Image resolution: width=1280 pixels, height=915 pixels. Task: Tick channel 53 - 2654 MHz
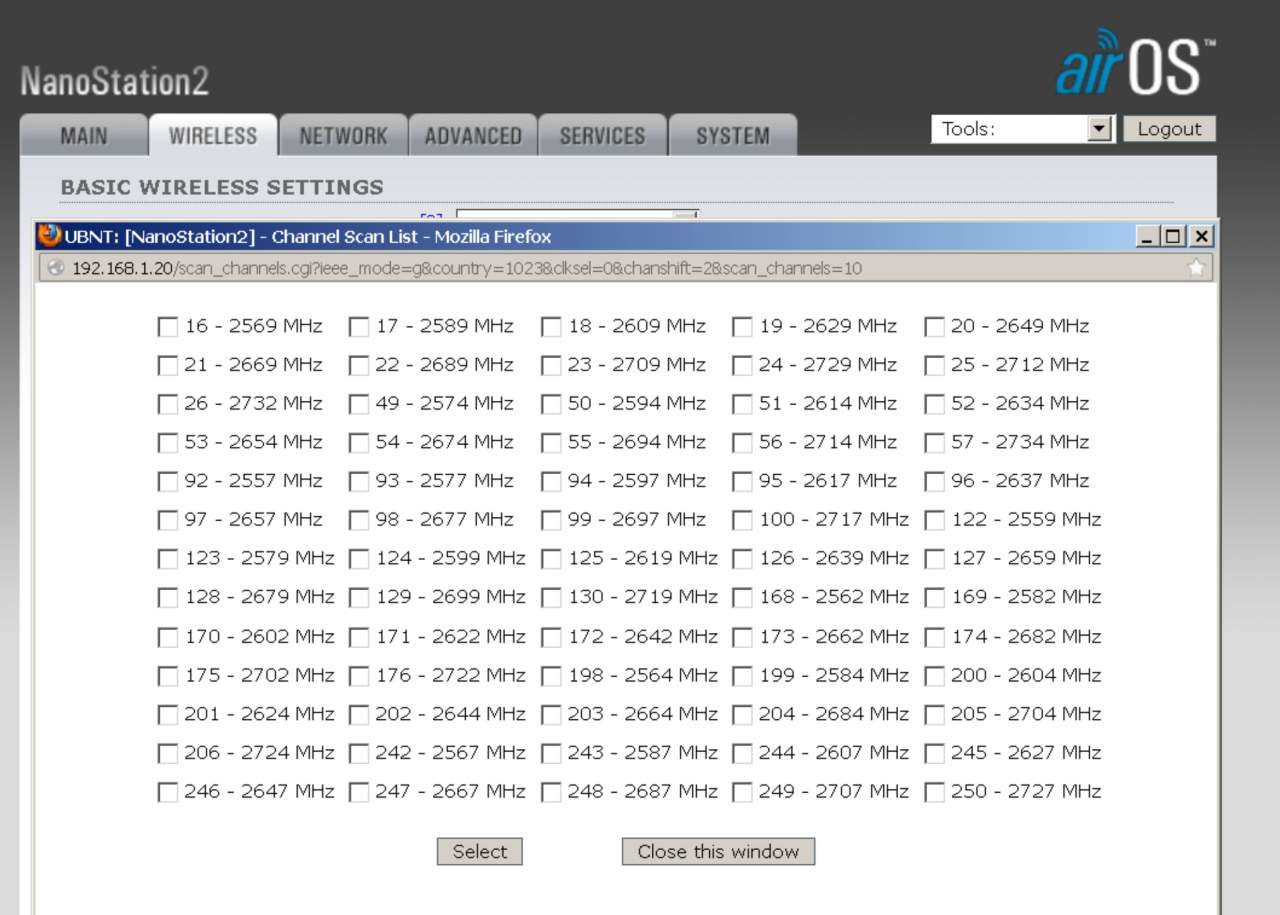168,443
